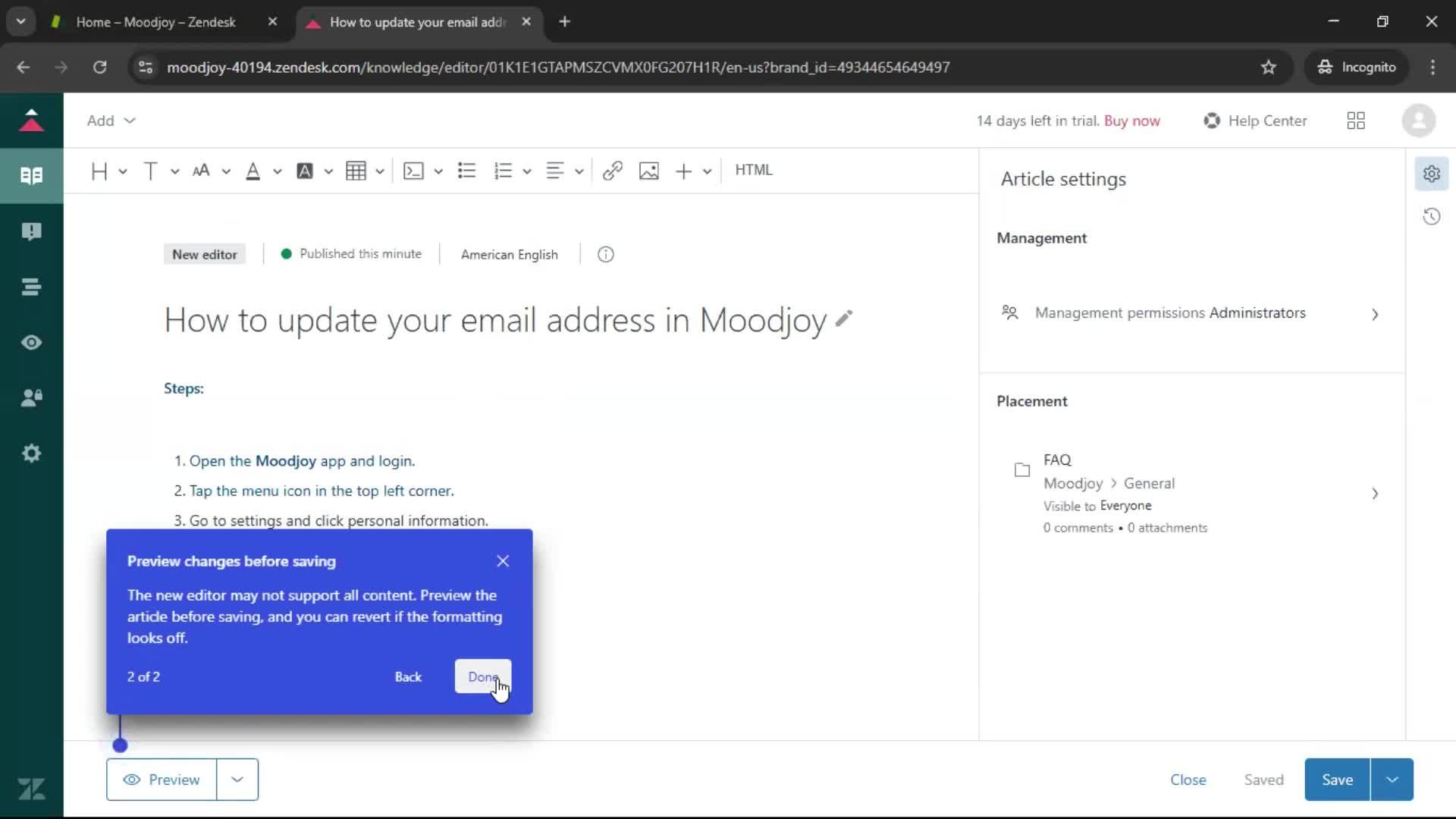1456x819 pixels.
Task: Expand the Heading dropdown arrow
Action: pyautogui.click(x=123, y=172)
